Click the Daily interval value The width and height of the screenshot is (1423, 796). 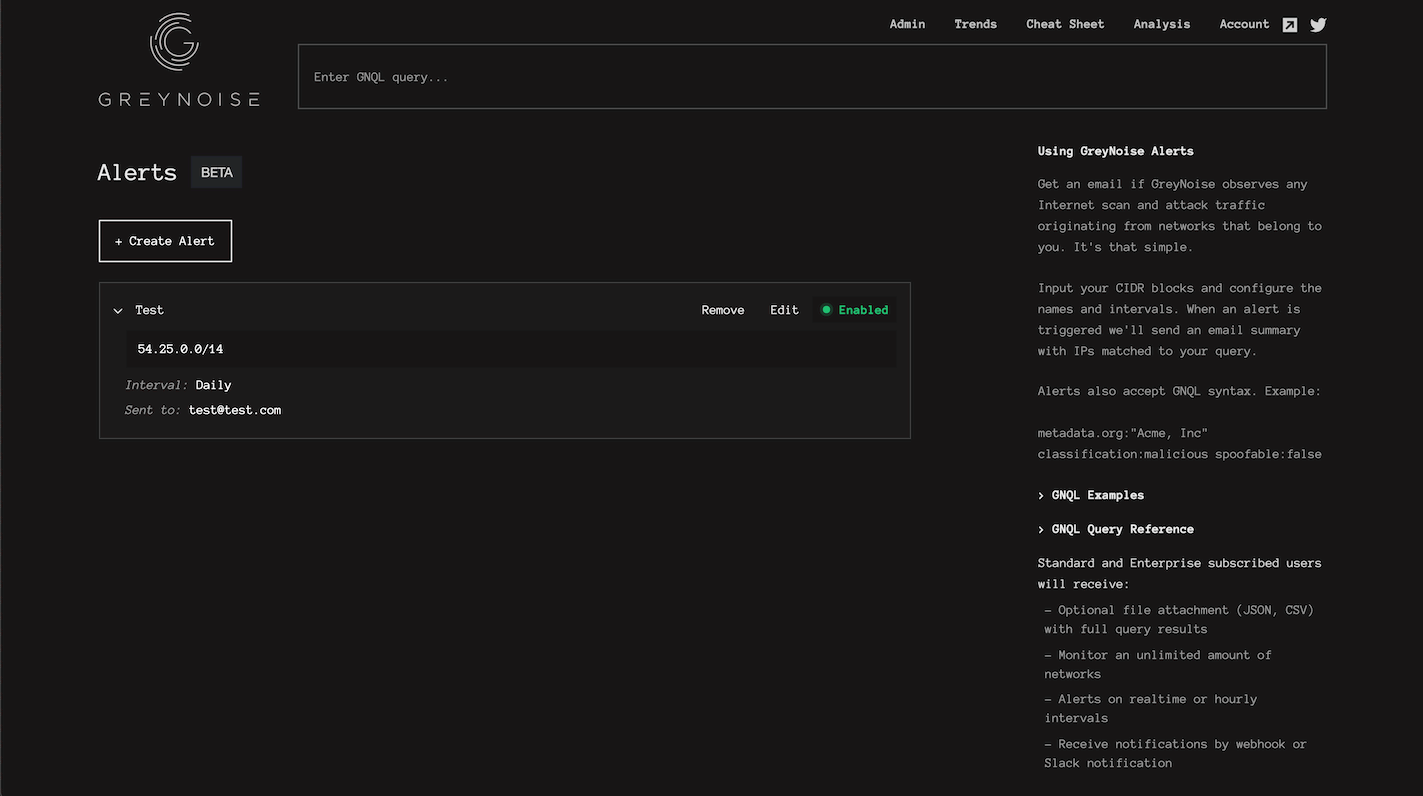coord(213,385)
